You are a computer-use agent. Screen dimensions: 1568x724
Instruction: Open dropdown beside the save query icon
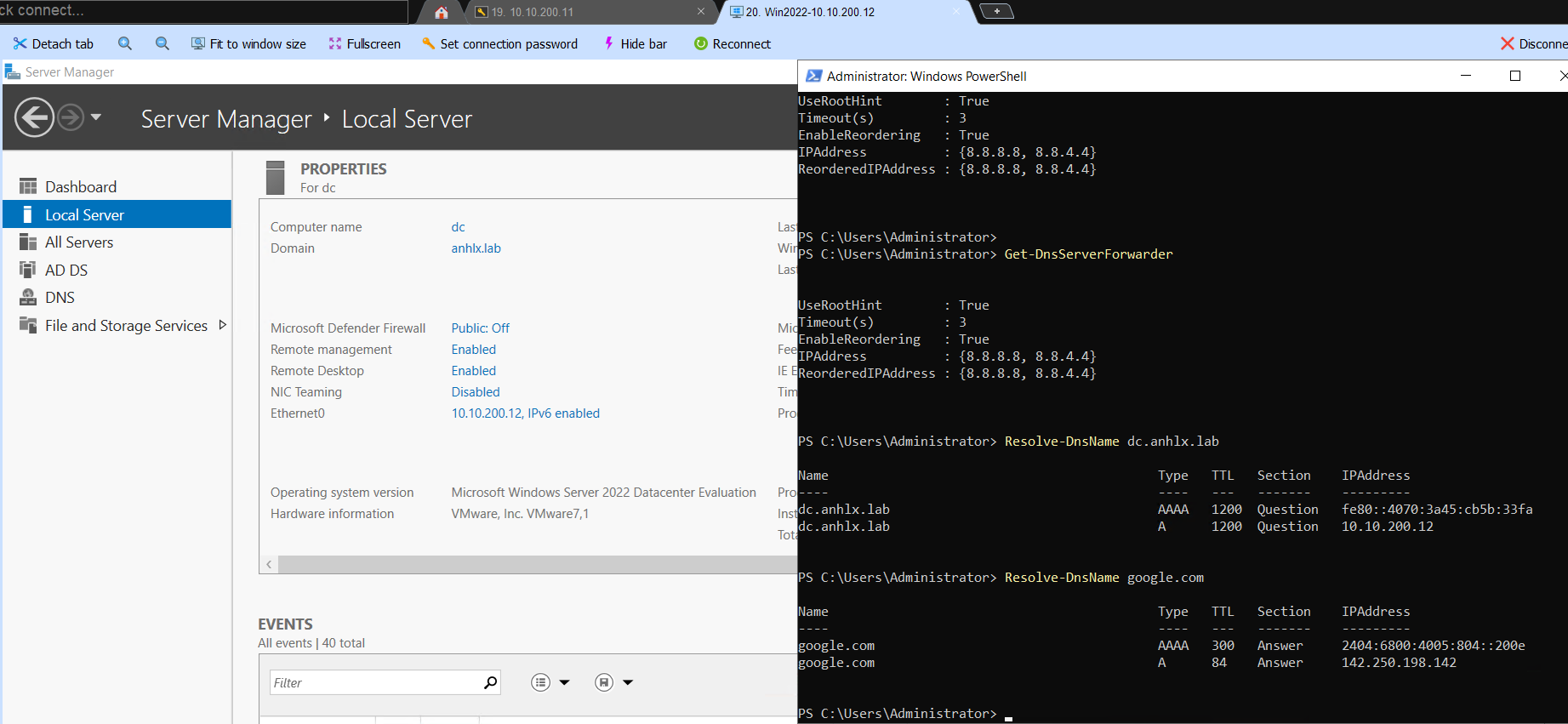click(628, 682)
